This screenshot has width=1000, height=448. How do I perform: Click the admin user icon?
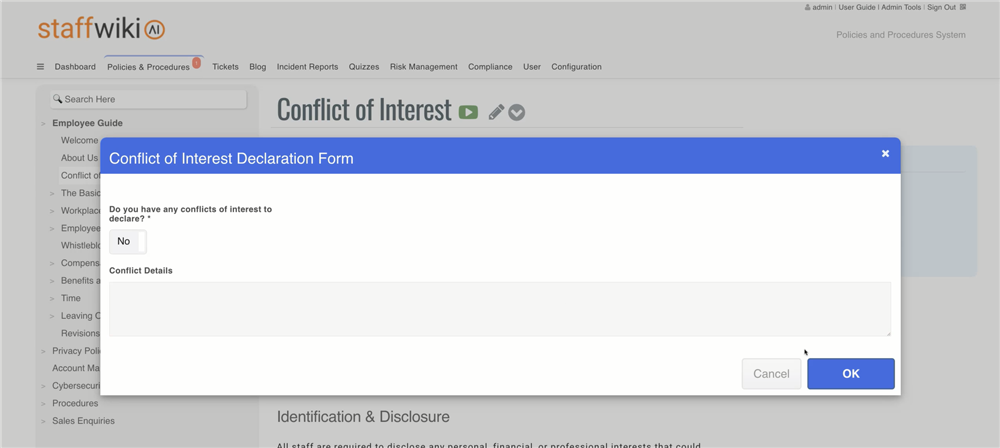pyautogui.click(x=807, y=7)
